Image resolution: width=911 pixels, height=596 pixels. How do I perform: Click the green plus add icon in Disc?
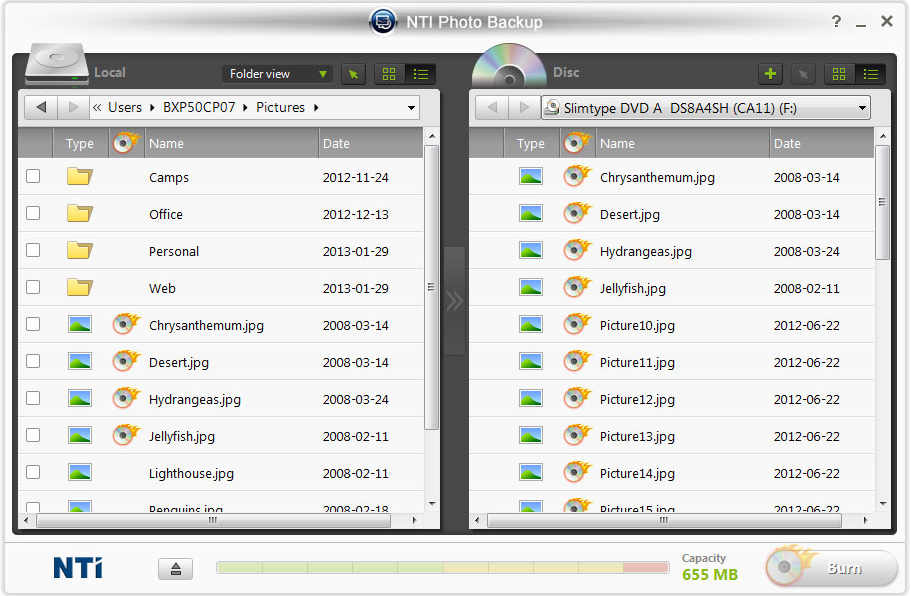pyautogui.click(x=770, y=74)
